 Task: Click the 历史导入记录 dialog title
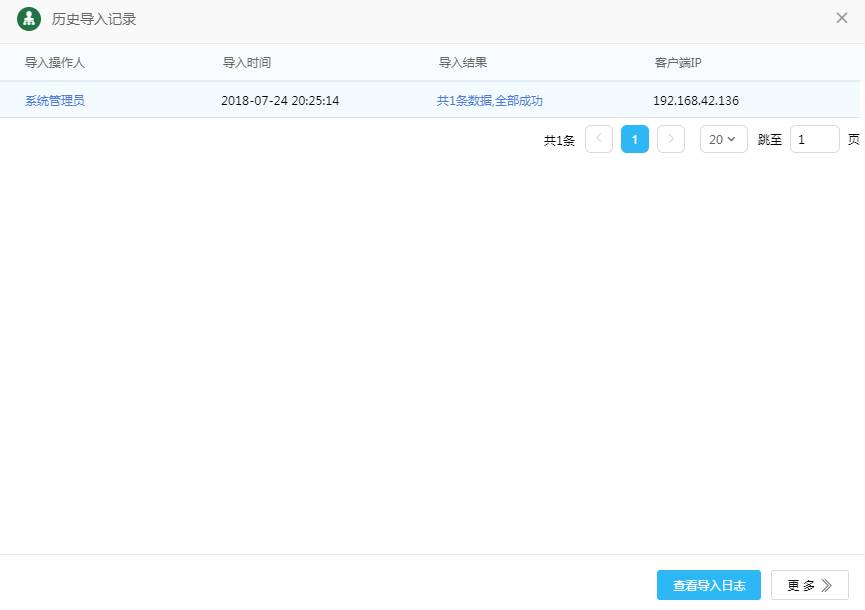(94, 19)
